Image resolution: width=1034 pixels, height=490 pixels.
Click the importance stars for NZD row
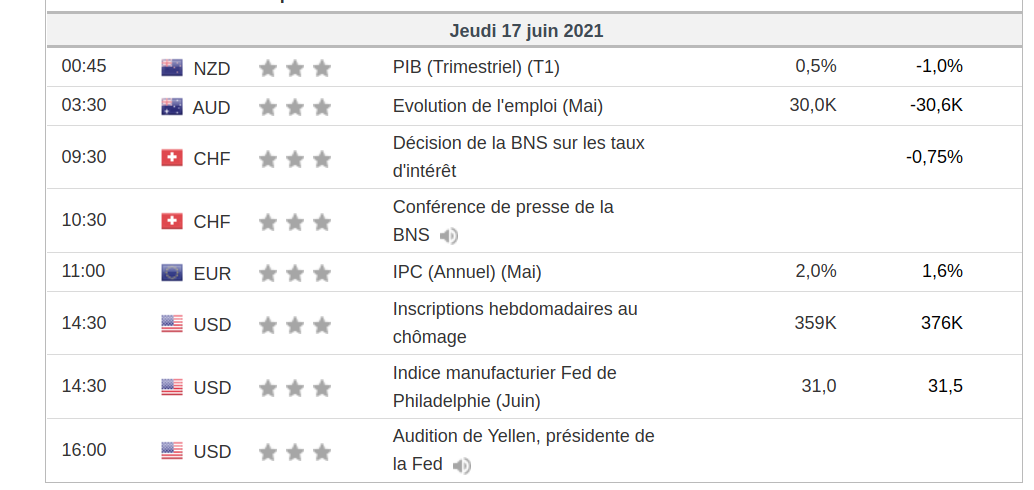click(x=294, y=68)
